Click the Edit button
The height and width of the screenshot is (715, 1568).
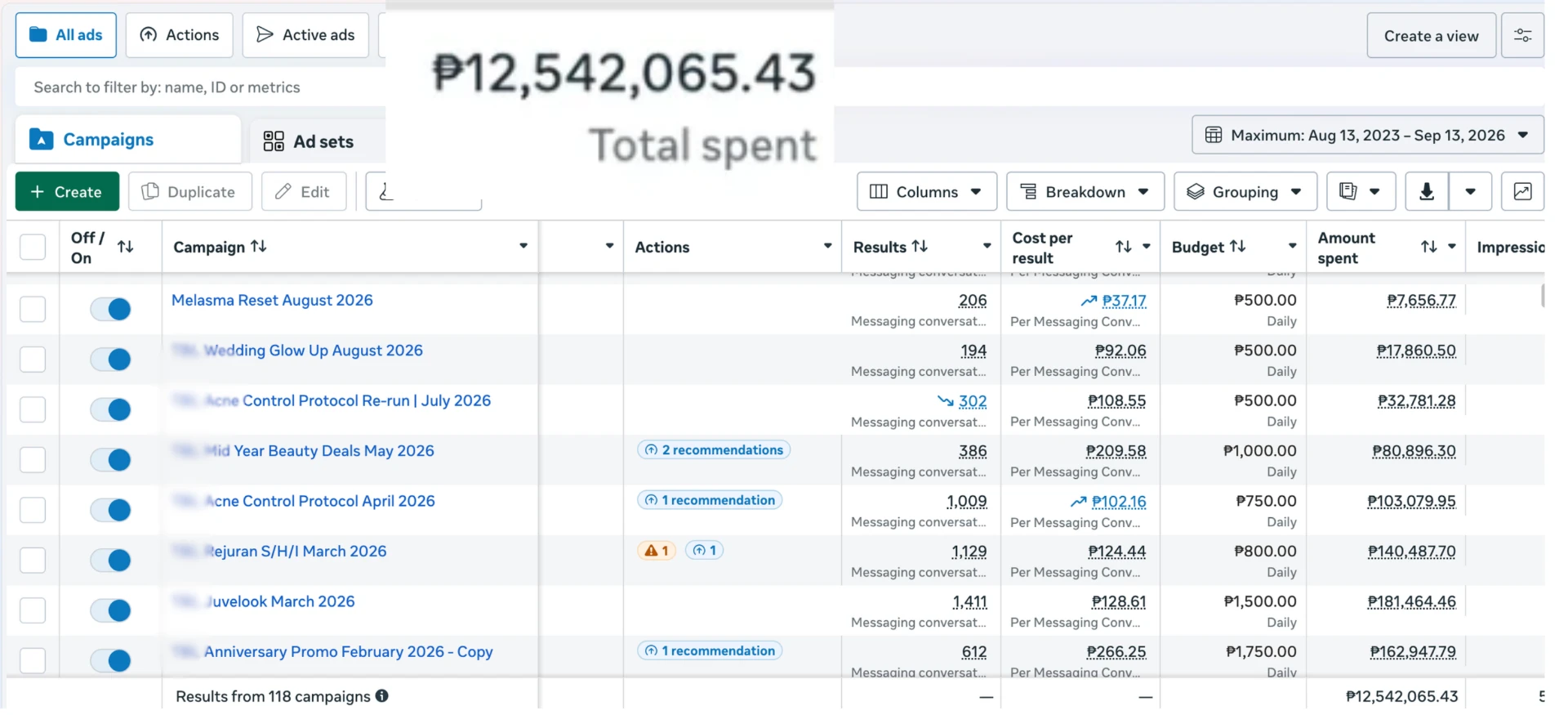(x=304, y=192)
